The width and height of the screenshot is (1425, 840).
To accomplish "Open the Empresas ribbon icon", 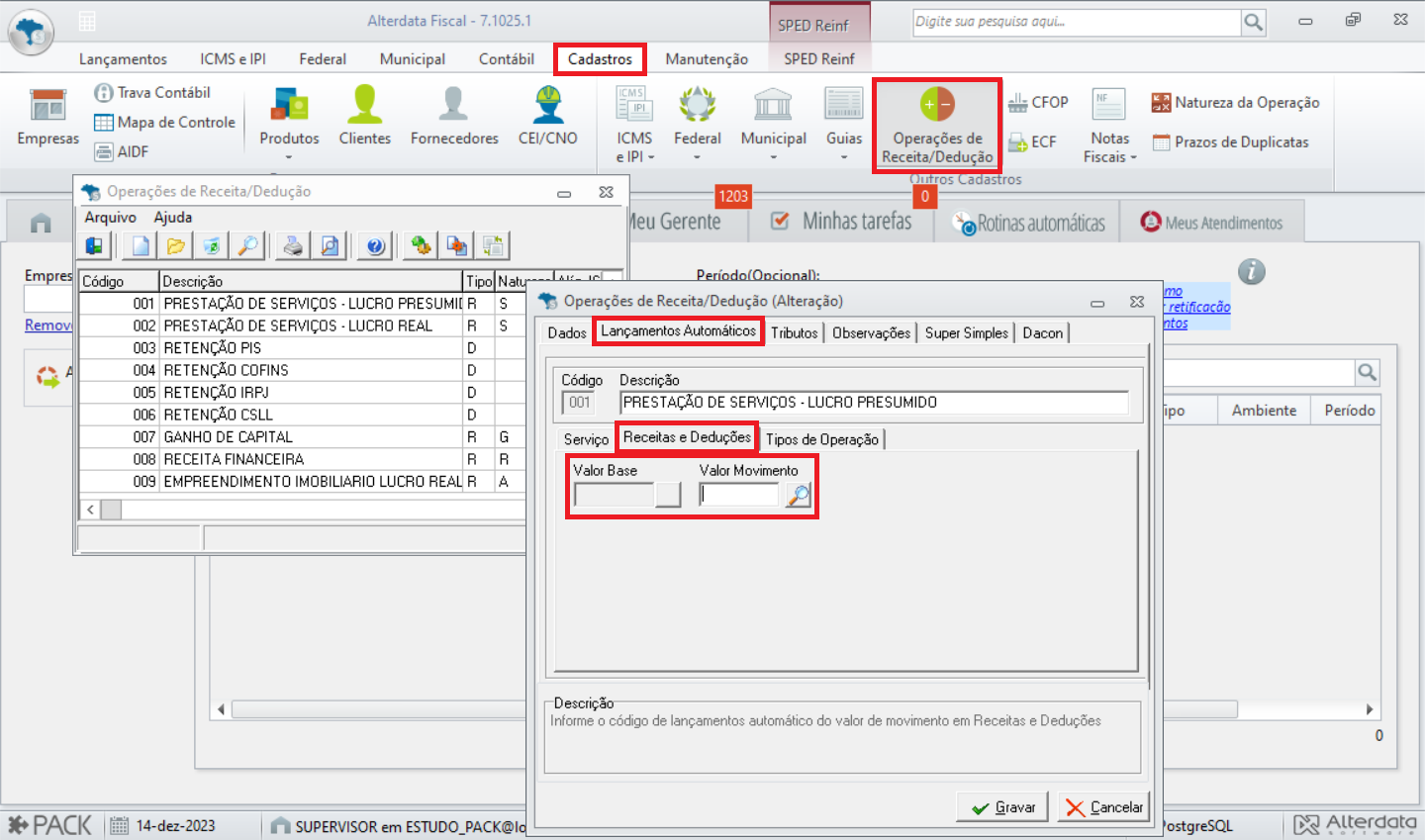I will pos(47,116).
